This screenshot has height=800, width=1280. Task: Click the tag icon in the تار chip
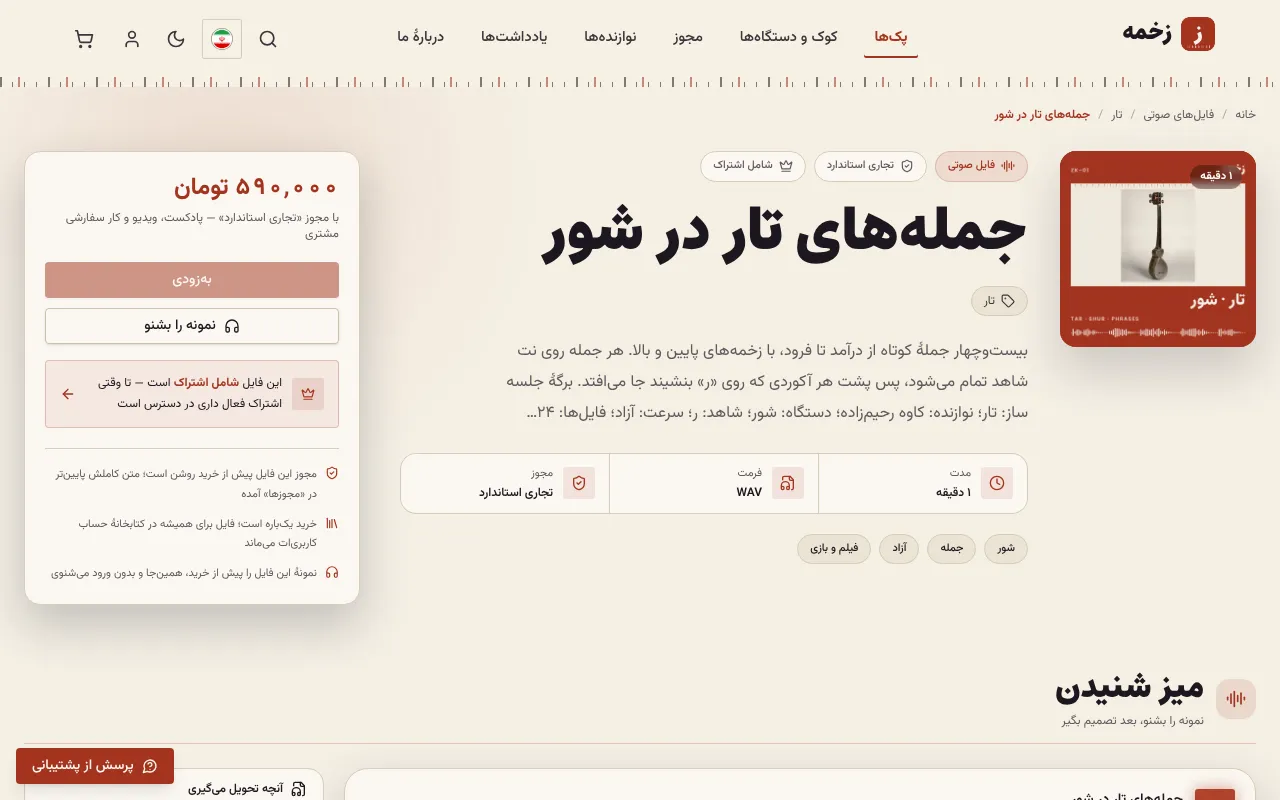(x=1008, y=301)
